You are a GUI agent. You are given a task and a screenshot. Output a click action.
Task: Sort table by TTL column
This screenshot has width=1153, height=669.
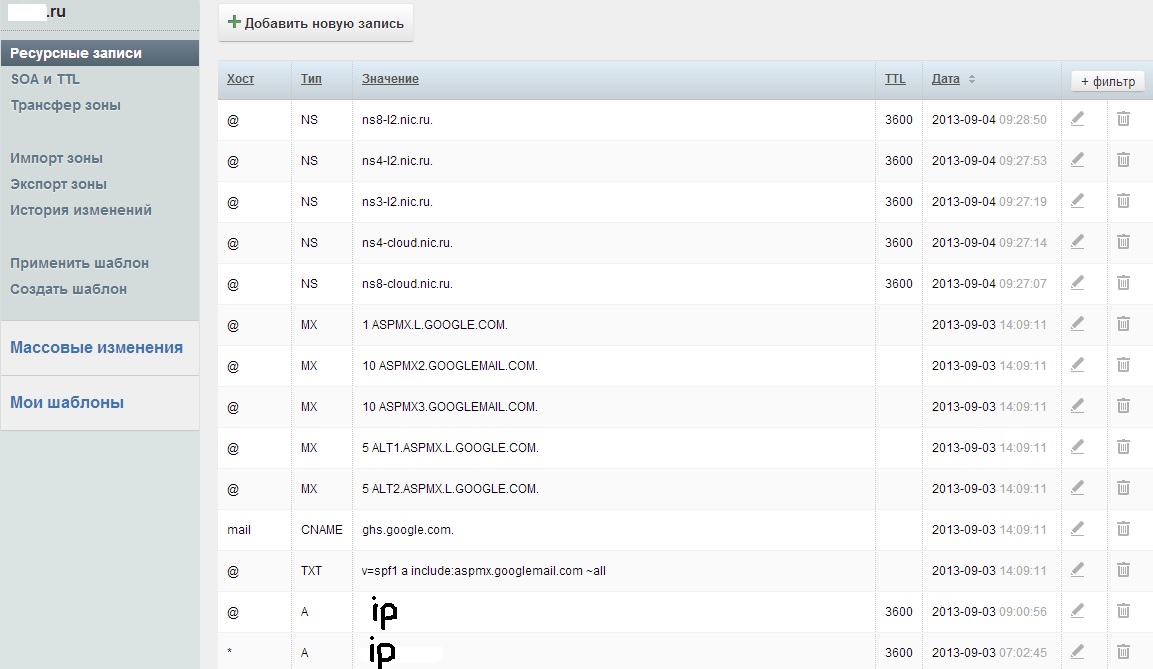[x=895, y=79]
